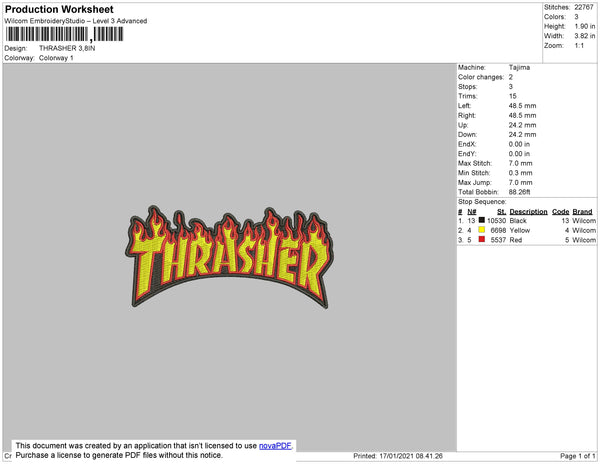This screenshot has height=464, width=600.
Task: Click the 'Description' column header
Action: 528,212
